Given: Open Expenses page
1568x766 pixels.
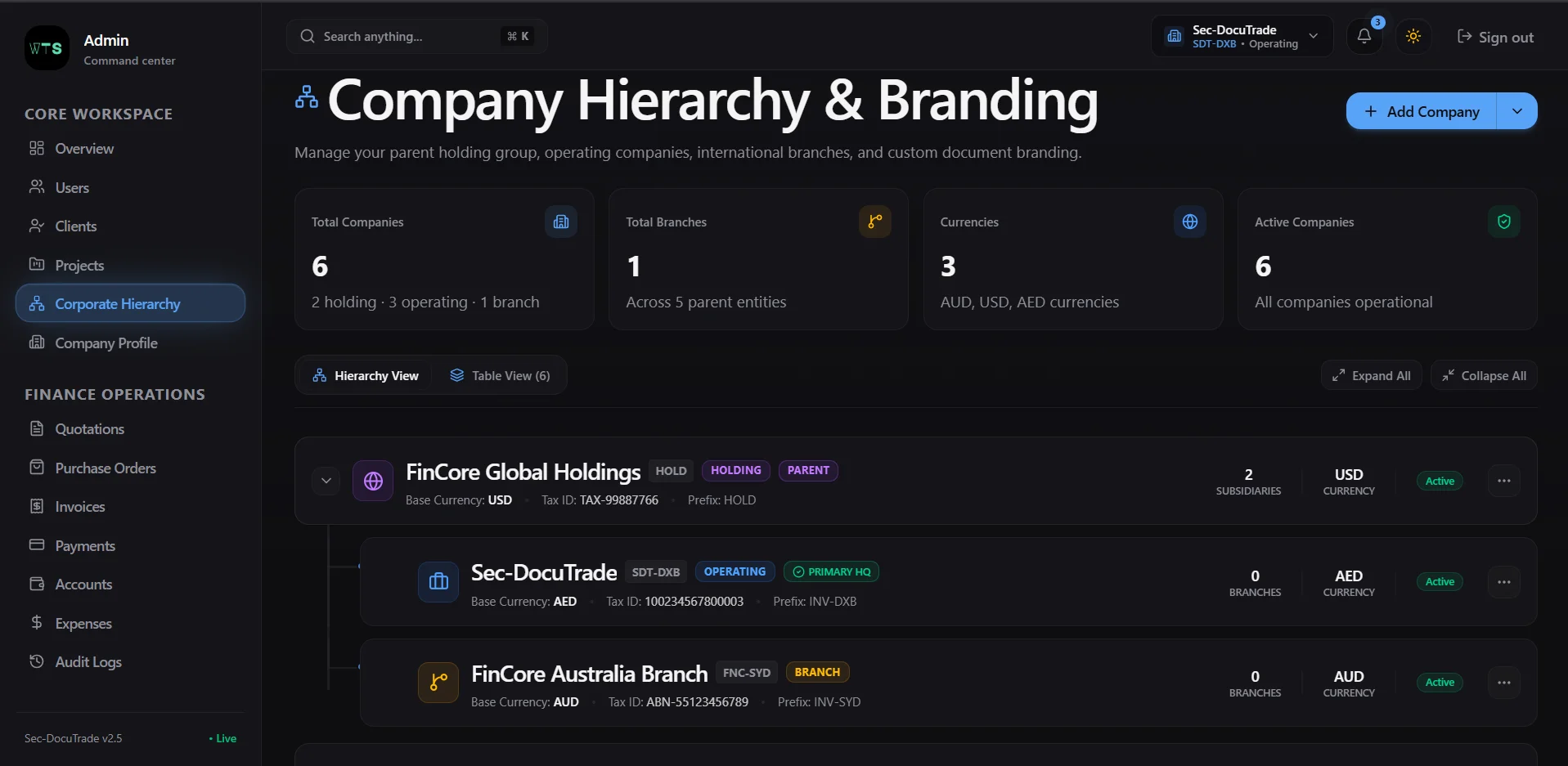Looking at the screenshot, I should pos(130,623).
